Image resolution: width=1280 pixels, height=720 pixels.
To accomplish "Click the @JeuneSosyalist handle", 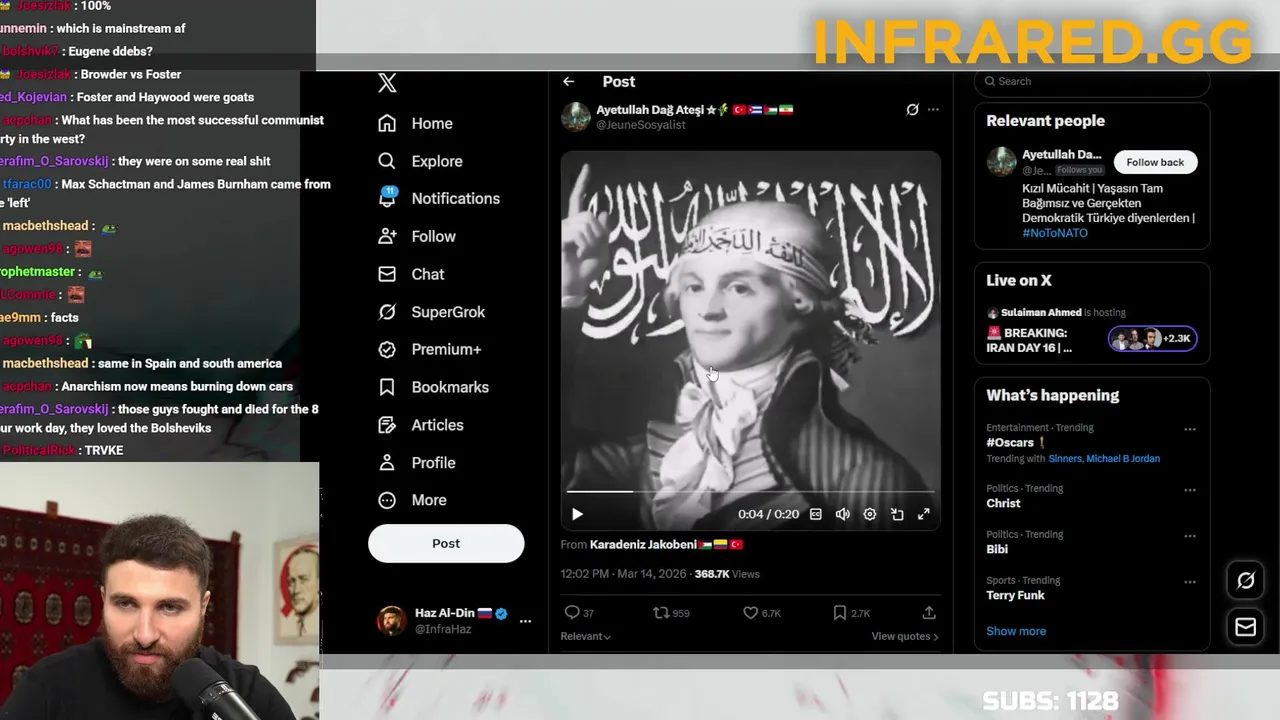I will click(x=641, y=125).
